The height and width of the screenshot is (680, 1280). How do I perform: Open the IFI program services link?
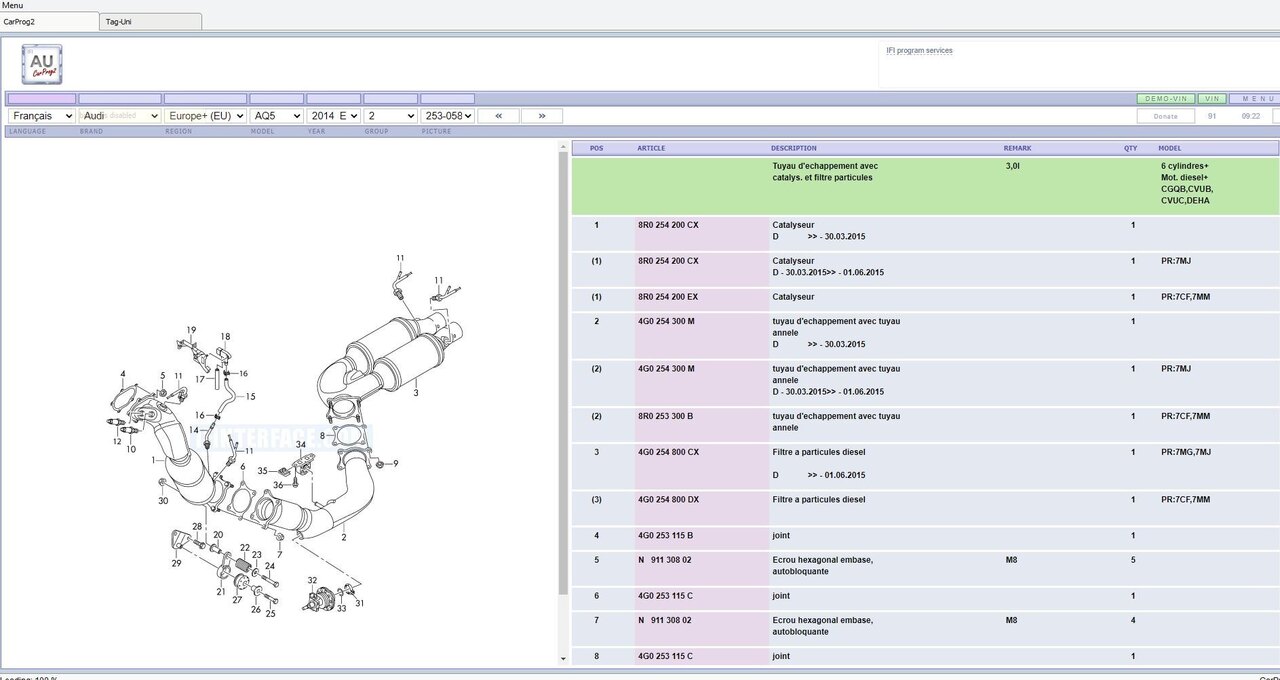[x=919, y=50]
